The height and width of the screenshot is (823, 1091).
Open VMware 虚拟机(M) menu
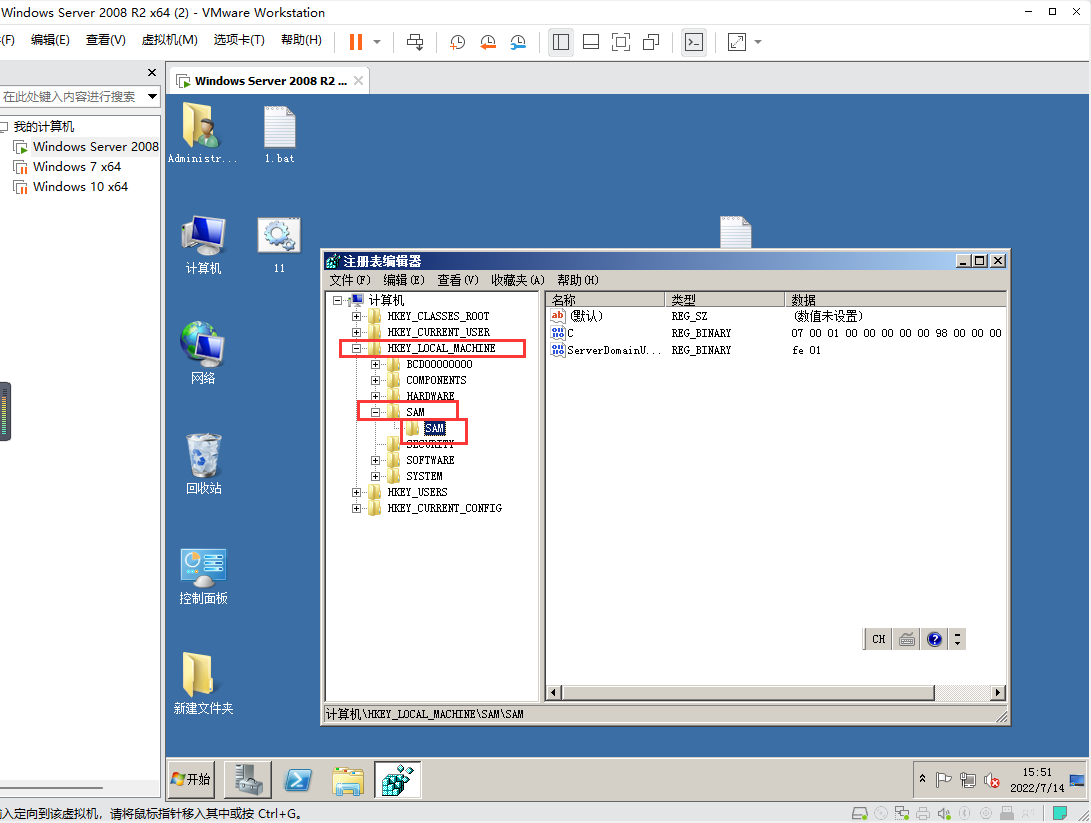click(170, 40)
